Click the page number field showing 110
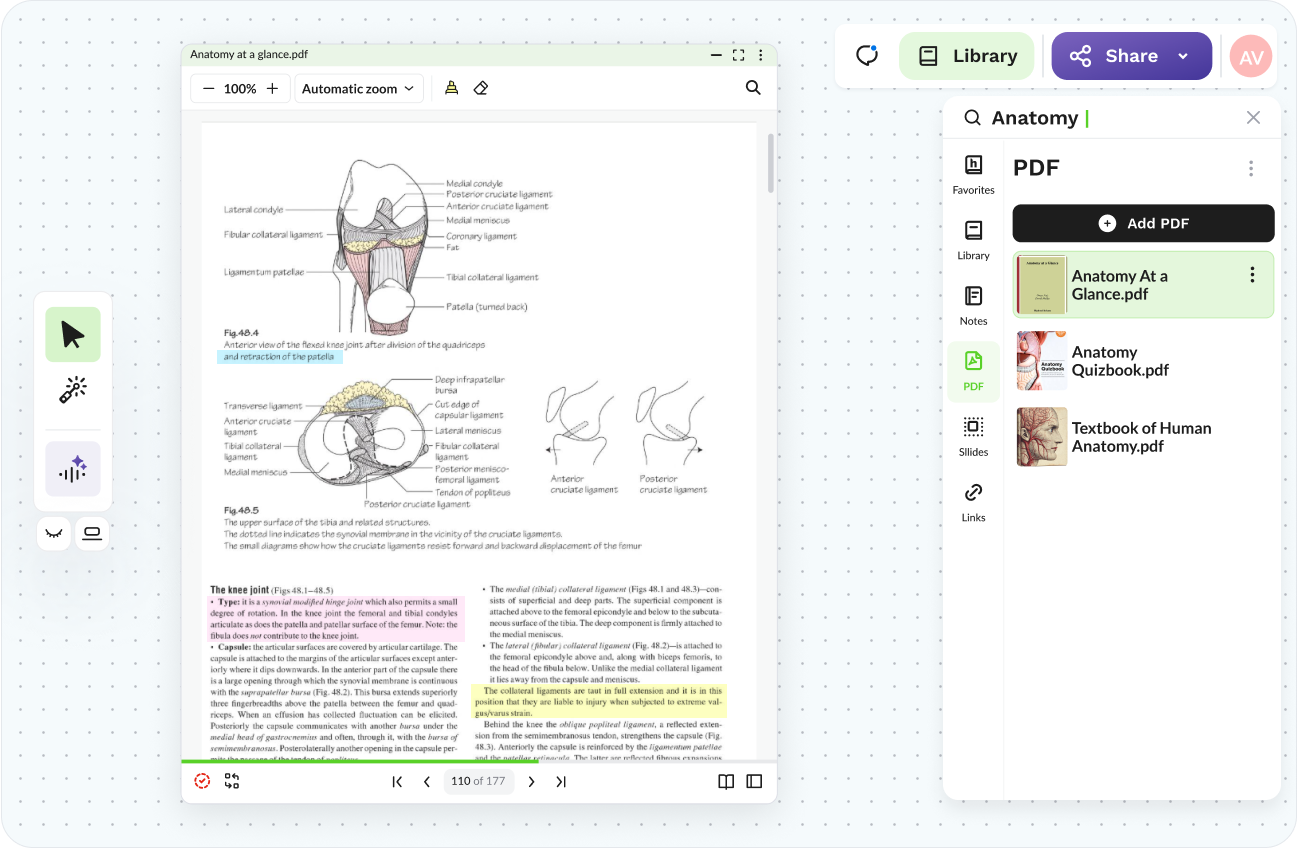Screen dimensions: 1297x848 tap(479, 781)
